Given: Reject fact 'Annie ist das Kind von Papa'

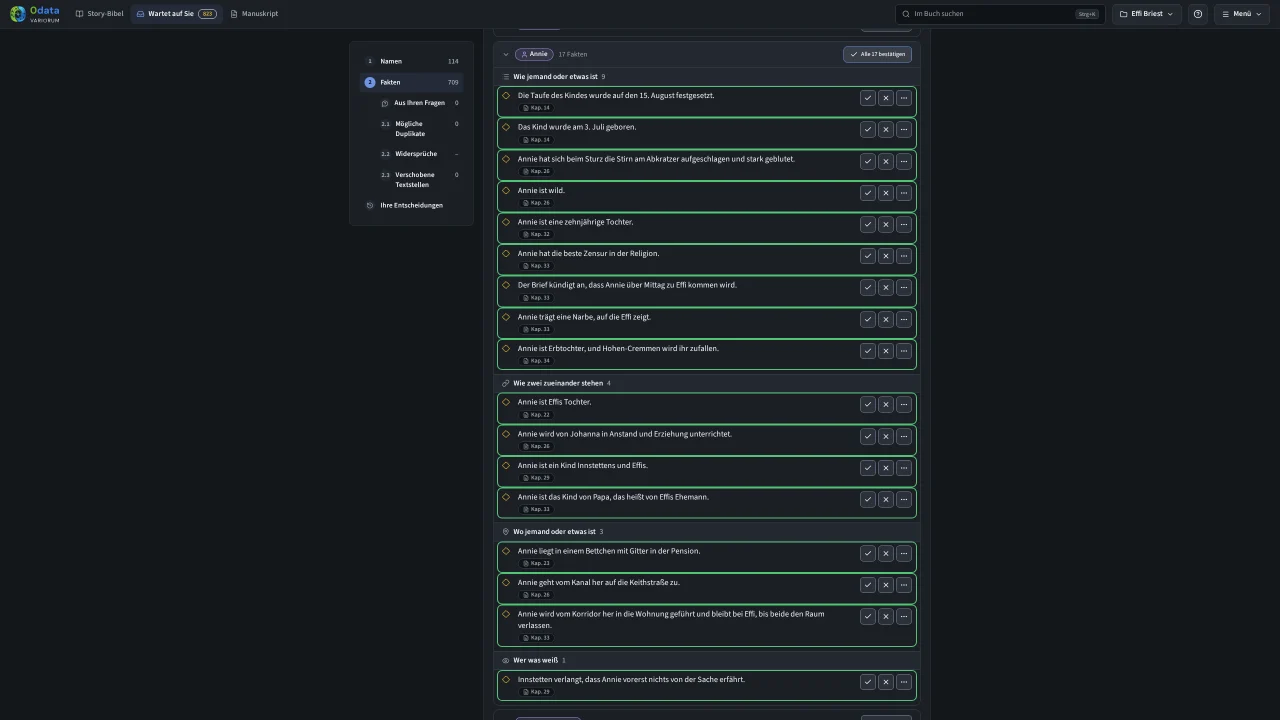Looking at the screenshot, I should click(x=886, y=500).
